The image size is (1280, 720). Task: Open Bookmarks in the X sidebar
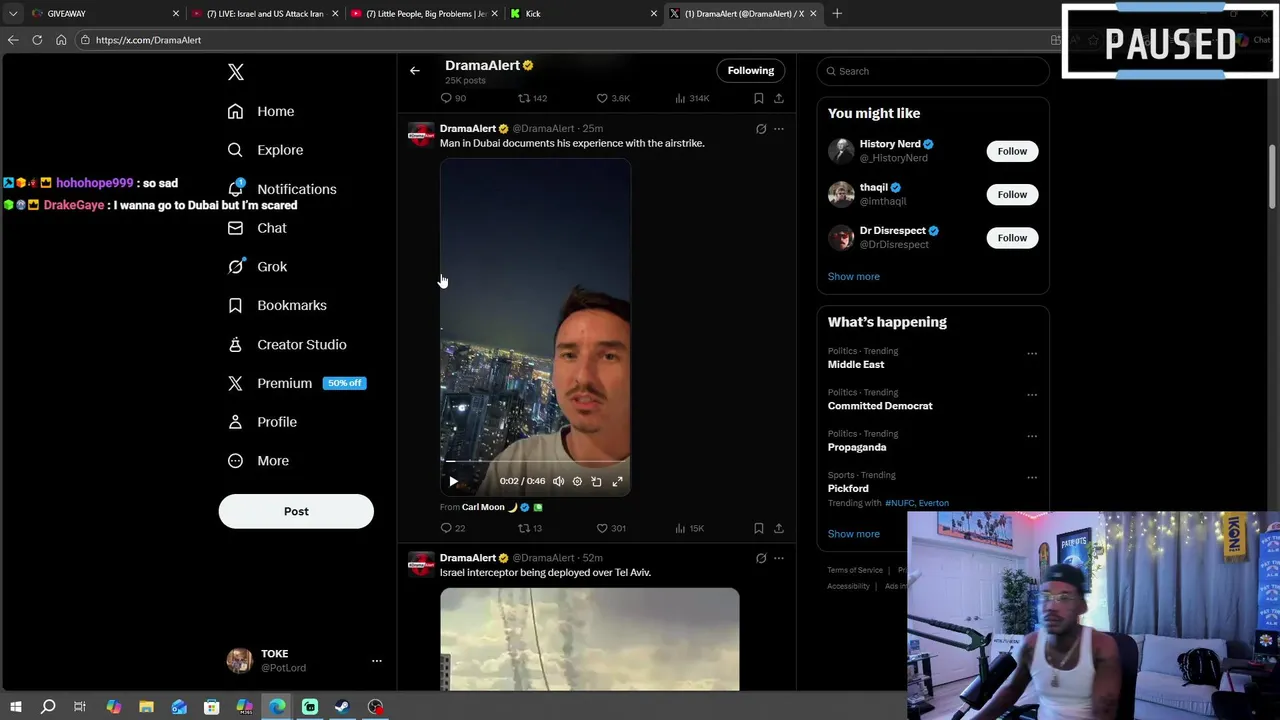coord(277,305)
